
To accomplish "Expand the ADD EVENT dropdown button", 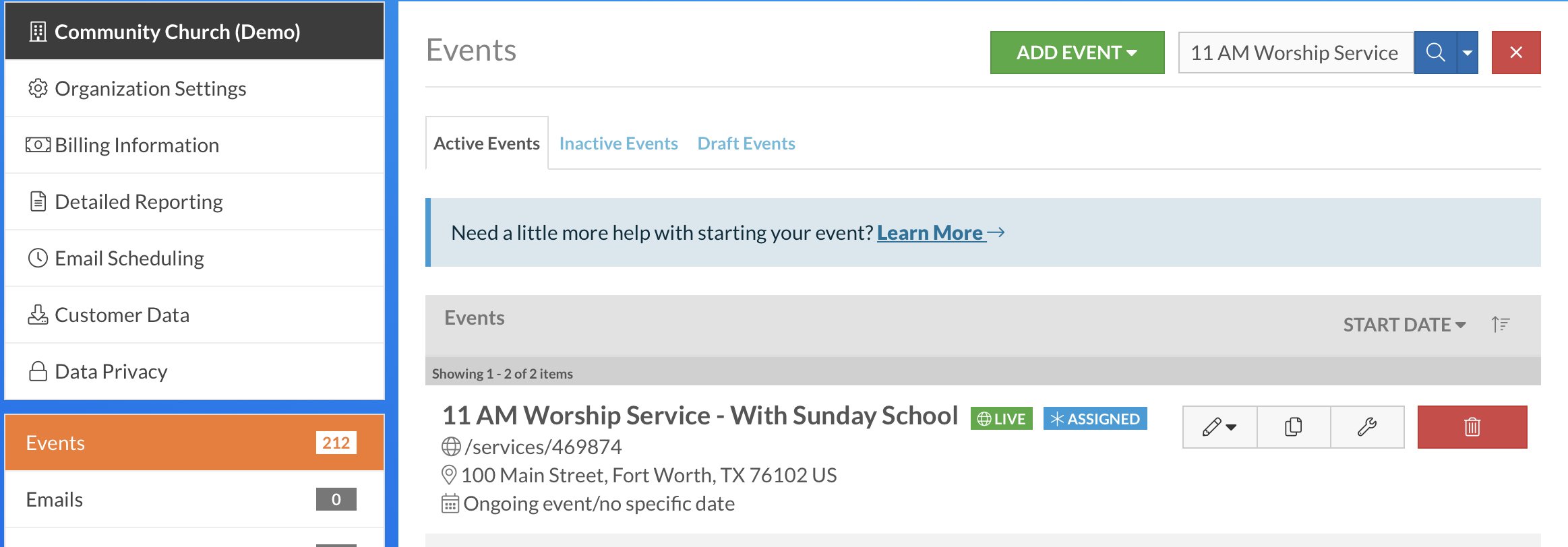I will [1077, 53].
